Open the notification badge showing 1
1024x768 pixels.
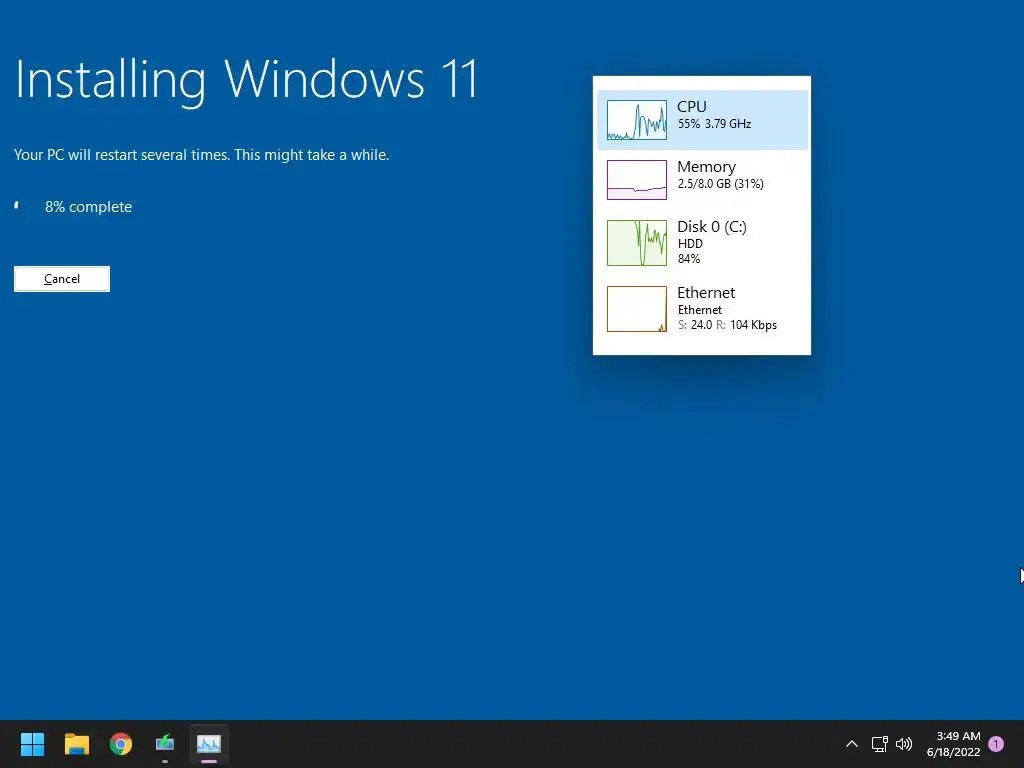point(996,744)
